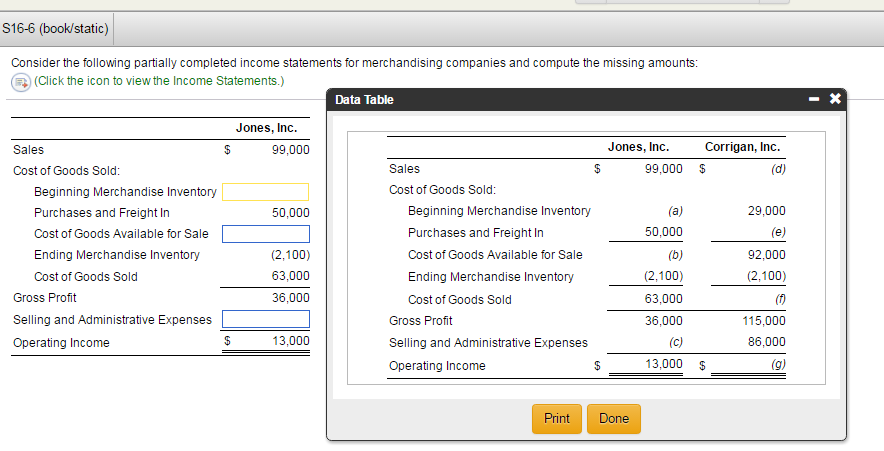Click the 'Operating Income' label in left statement
Screen dimensions: 884x451
61,343
